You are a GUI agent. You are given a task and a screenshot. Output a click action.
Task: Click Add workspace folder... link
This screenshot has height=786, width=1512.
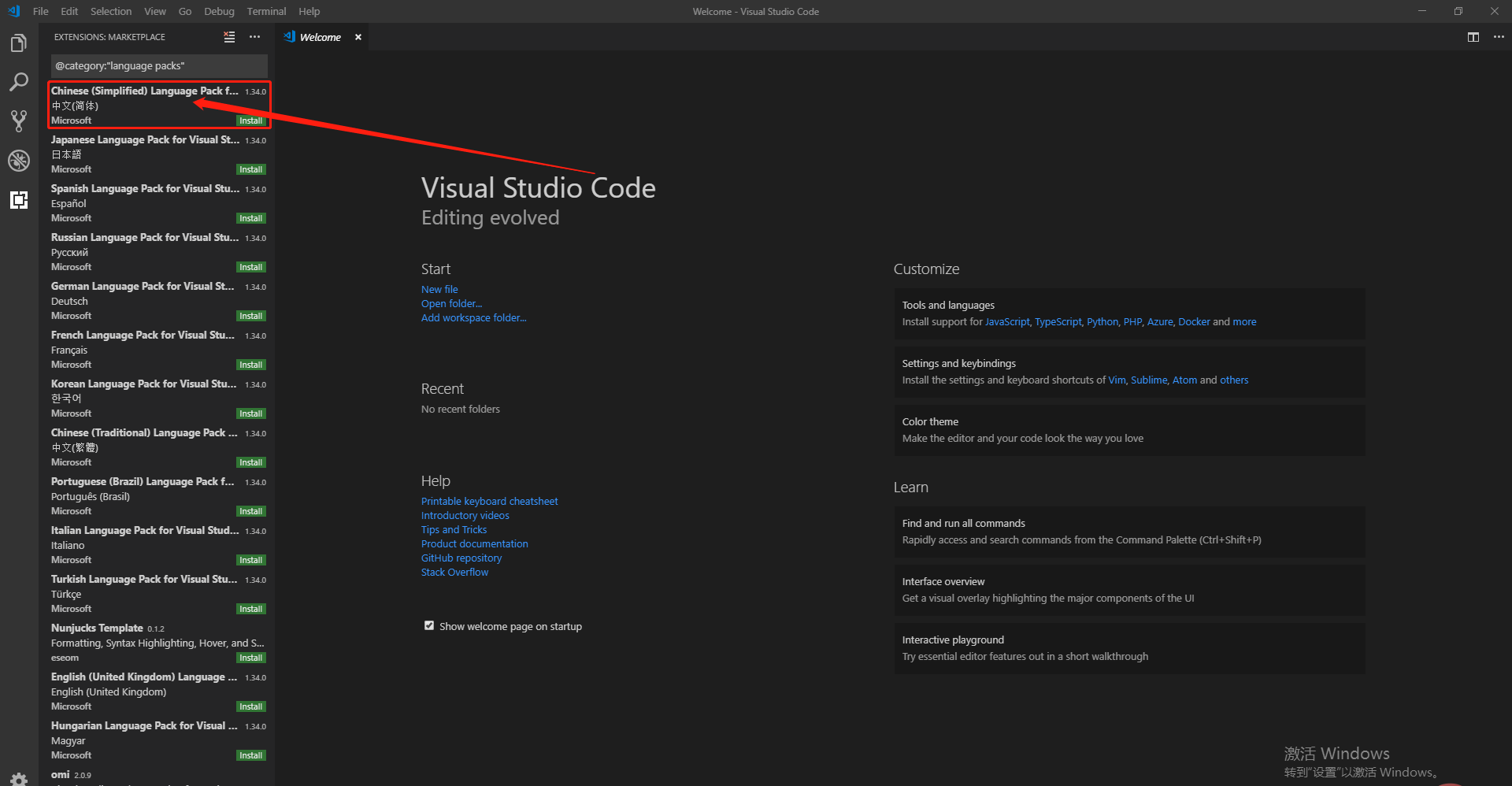click(474, 318)
